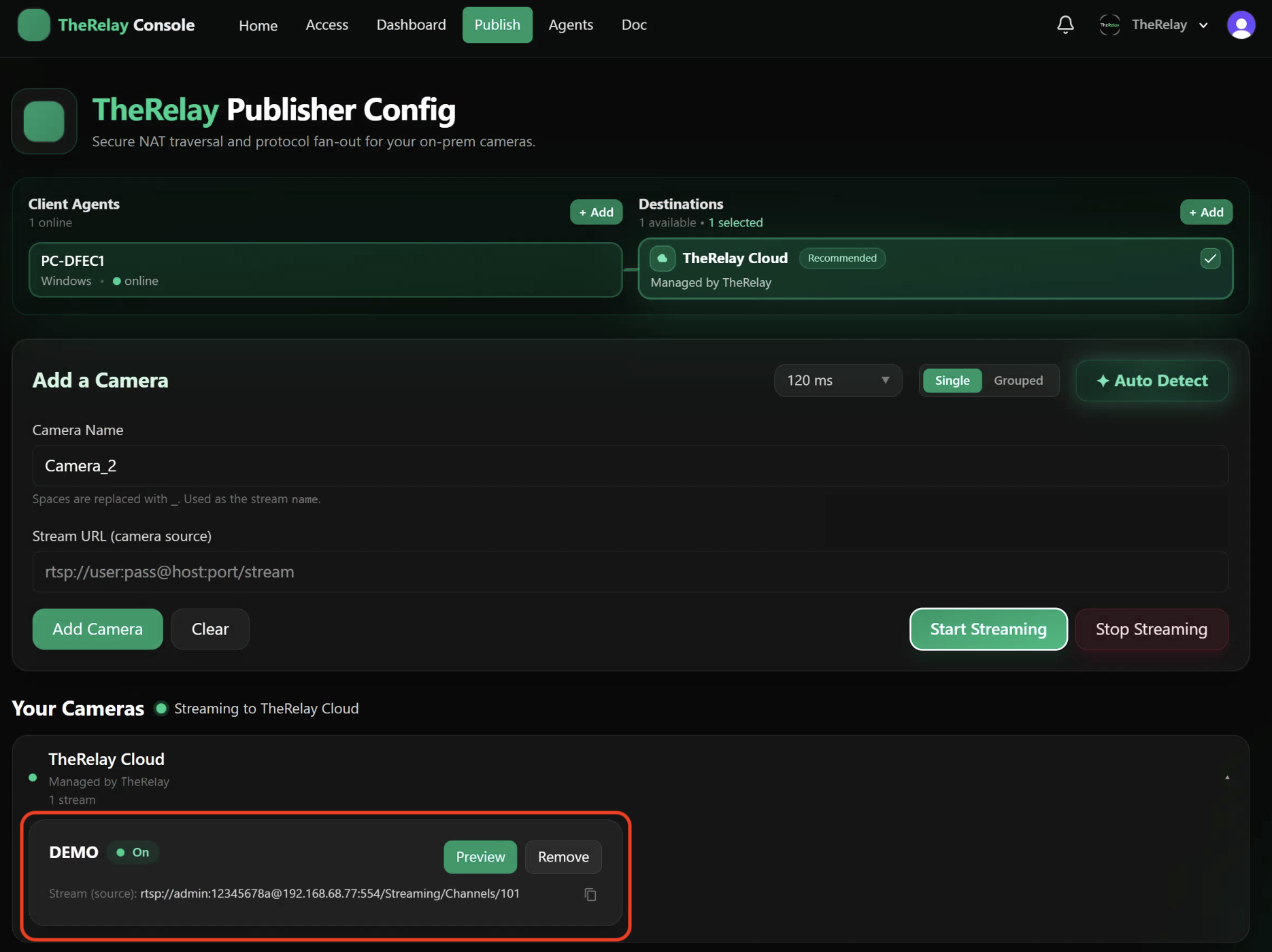Image resolution: width=1272 pixels, height=952 pixels.
Task: Go to the Home tab
Action: [258, 25]
